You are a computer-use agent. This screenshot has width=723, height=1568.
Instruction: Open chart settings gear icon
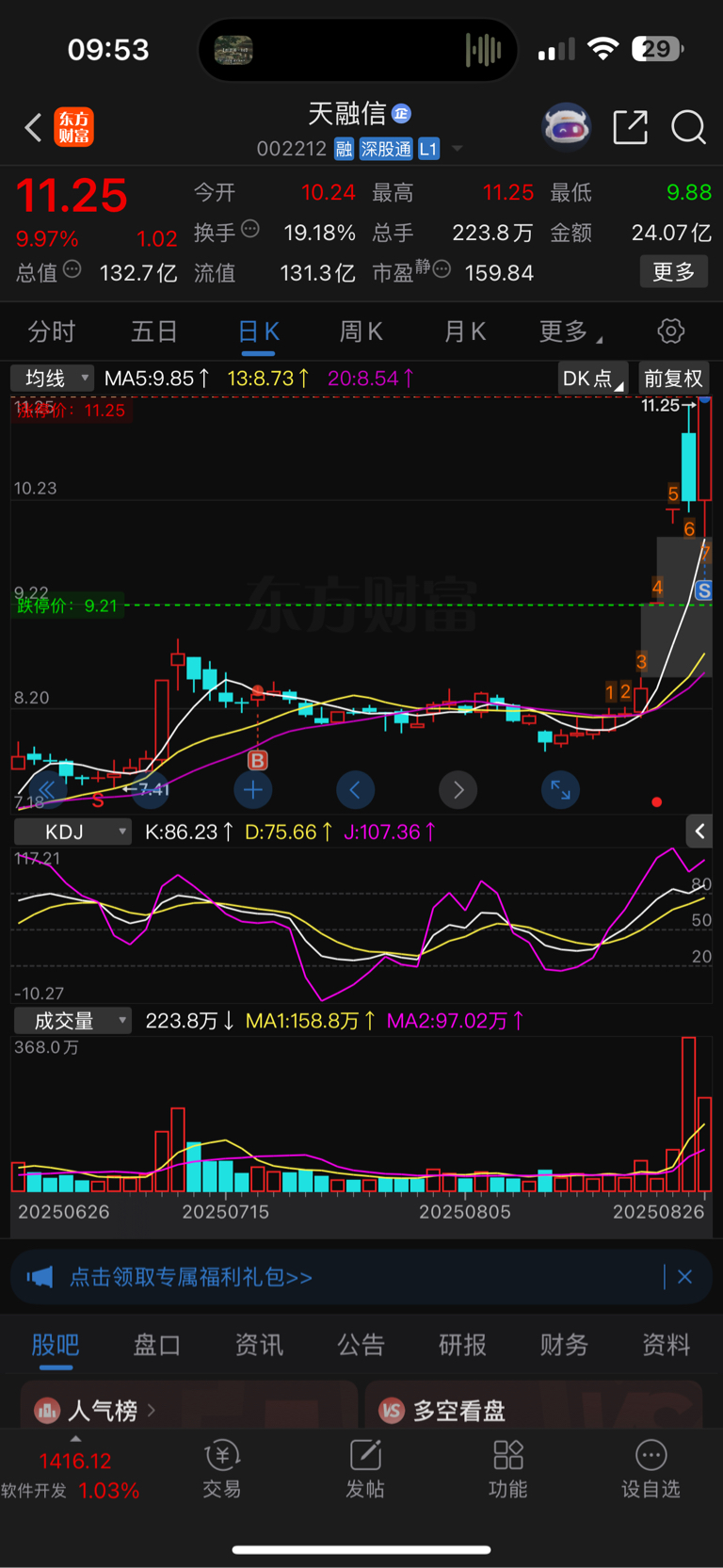coord(670,331)
